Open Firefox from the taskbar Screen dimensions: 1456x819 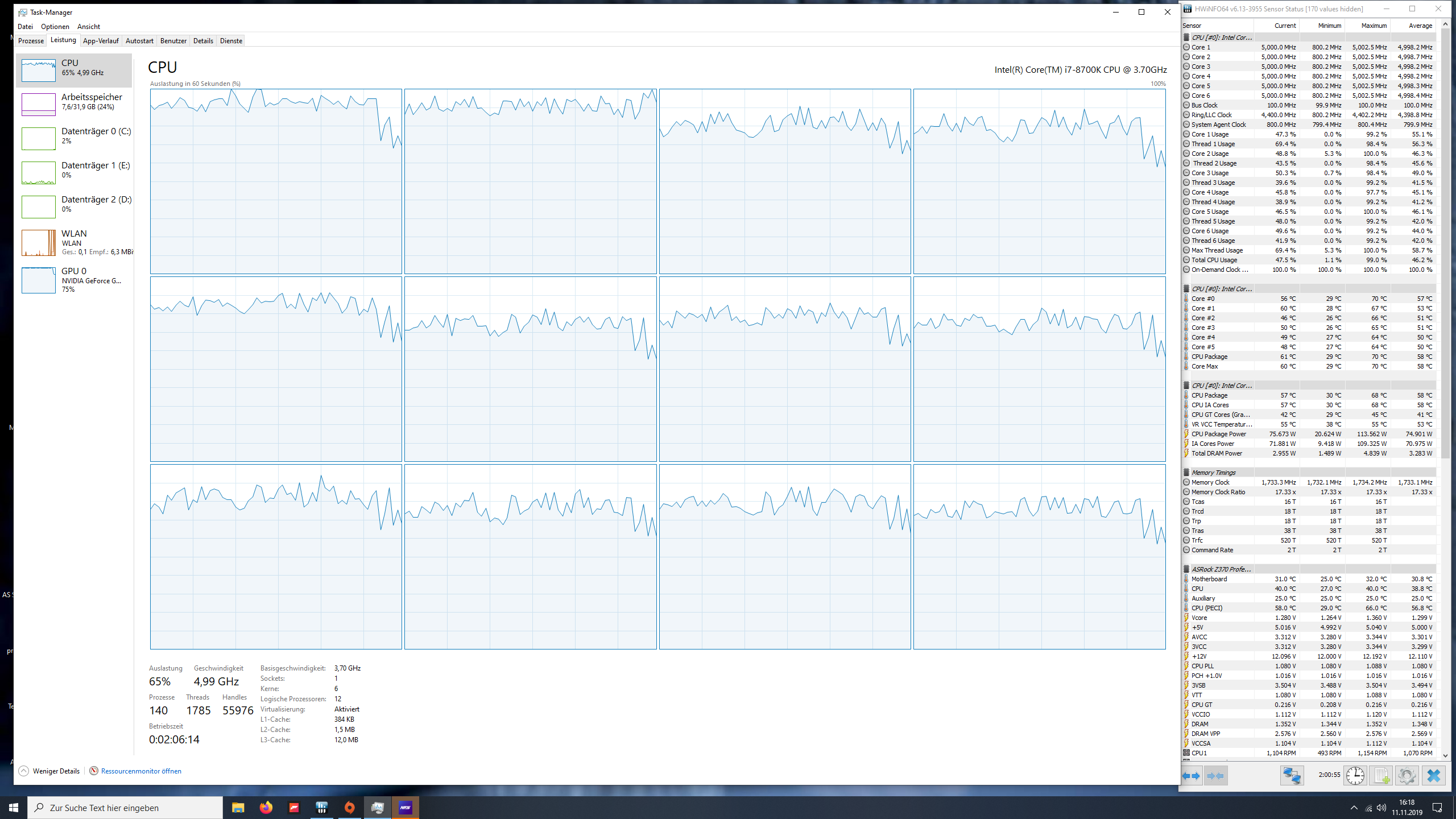click(x=266, y=808)
